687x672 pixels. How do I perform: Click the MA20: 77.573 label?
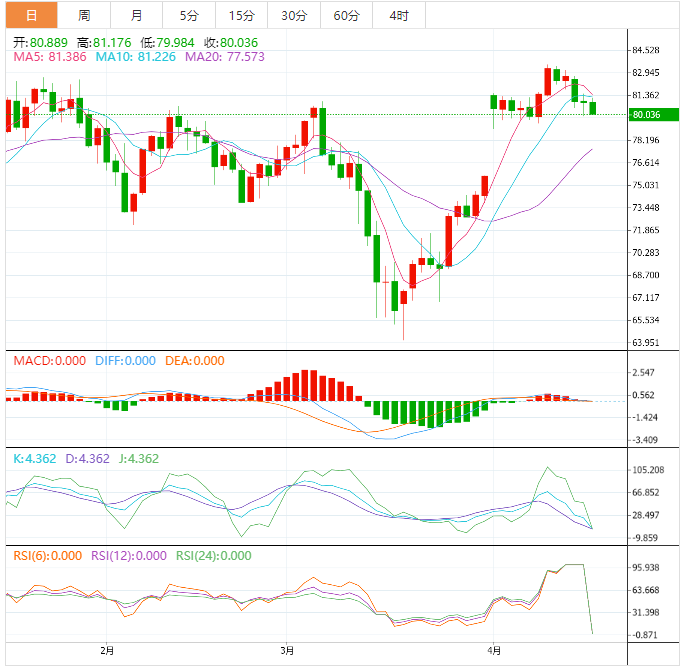225,57
